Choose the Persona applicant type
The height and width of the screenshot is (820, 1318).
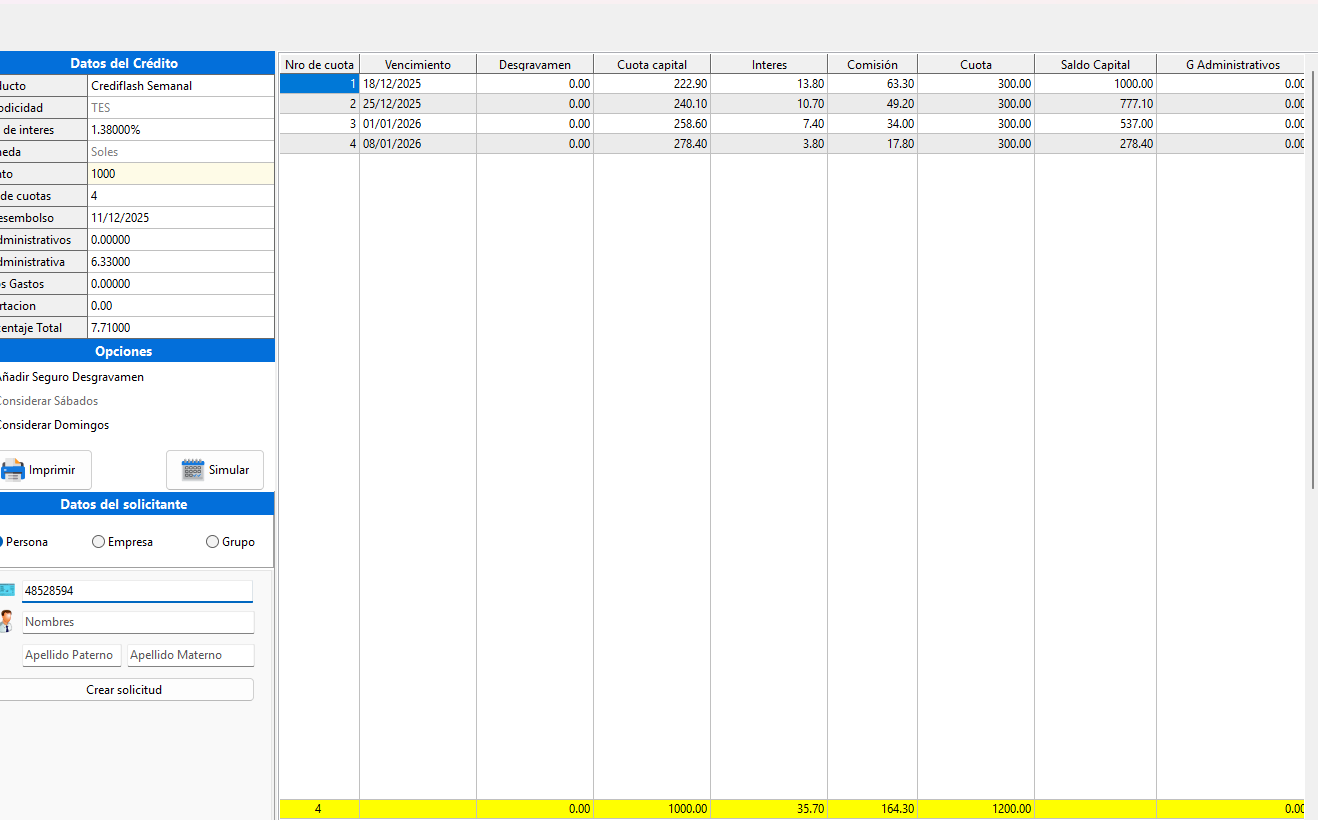point(3,542)
